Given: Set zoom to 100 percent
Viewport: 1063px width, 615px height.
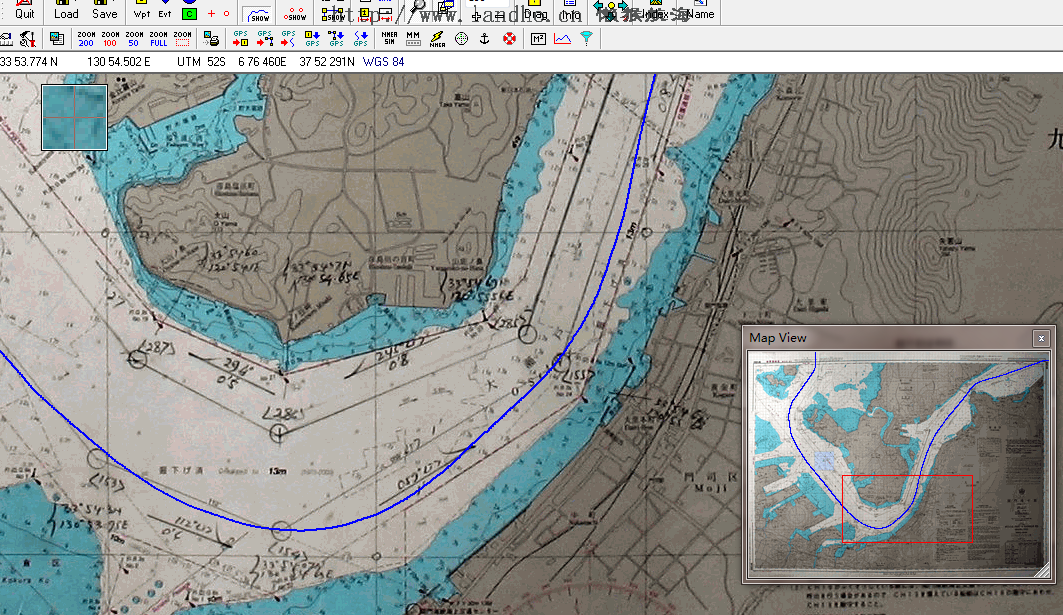Looking at the screenshot, I should pyautogui.click(x=110, y=39).
